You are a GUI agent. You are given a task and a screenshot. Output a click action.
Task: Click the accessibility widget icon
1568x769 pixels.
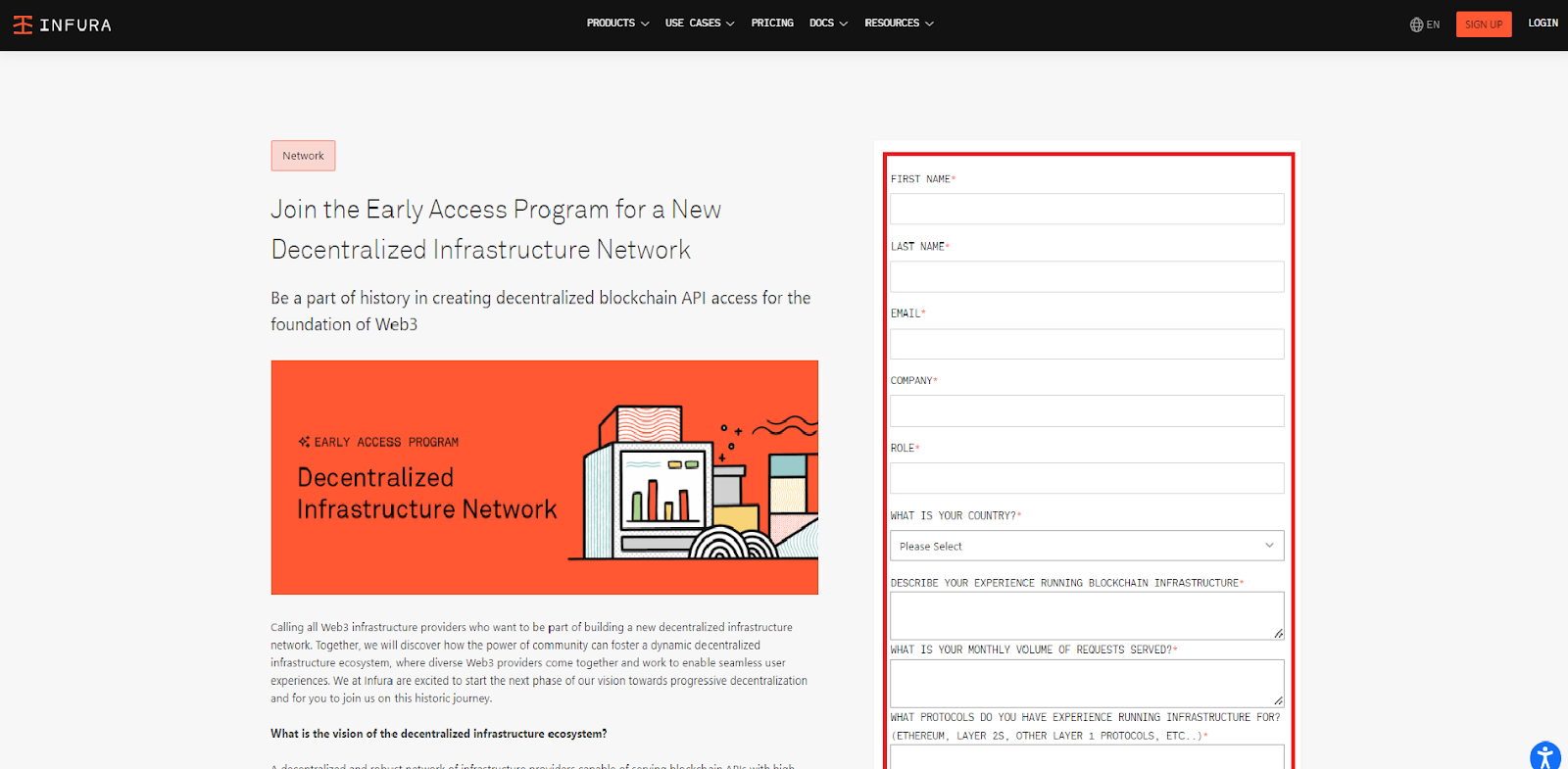pyautogui.click(x=1545, y=756)
